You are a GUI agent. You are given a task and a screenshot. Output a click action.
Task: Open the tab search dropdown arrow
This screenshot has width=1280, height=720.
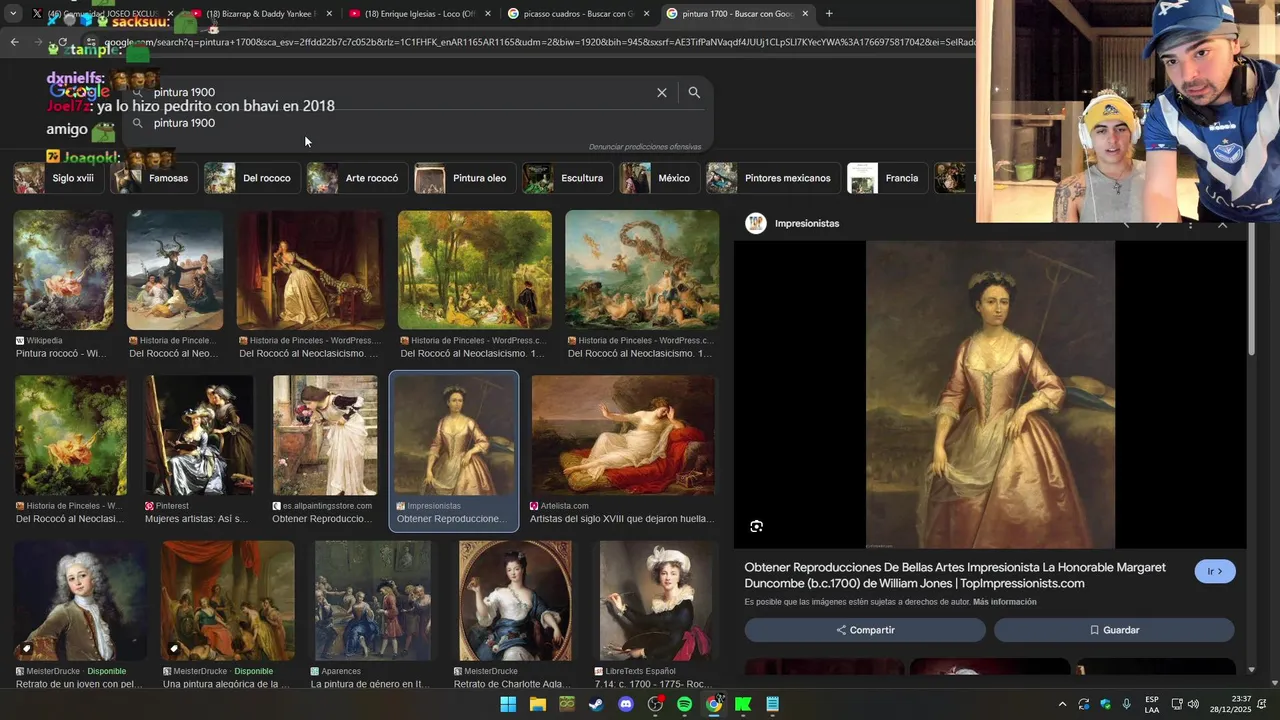click(12, 14)
